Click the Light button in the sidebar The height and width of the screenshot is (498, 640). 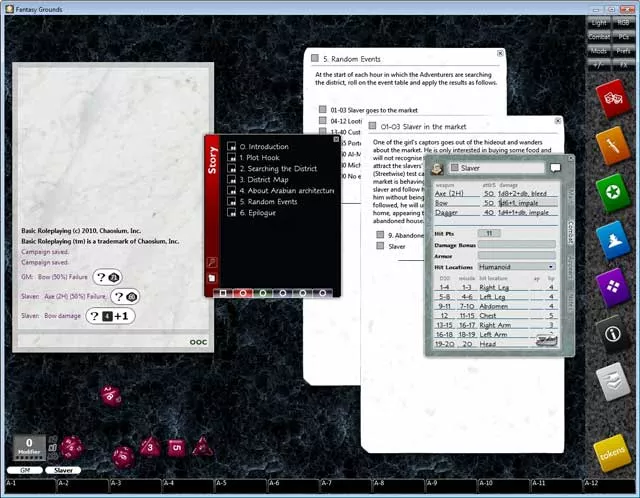click(599, 23)
